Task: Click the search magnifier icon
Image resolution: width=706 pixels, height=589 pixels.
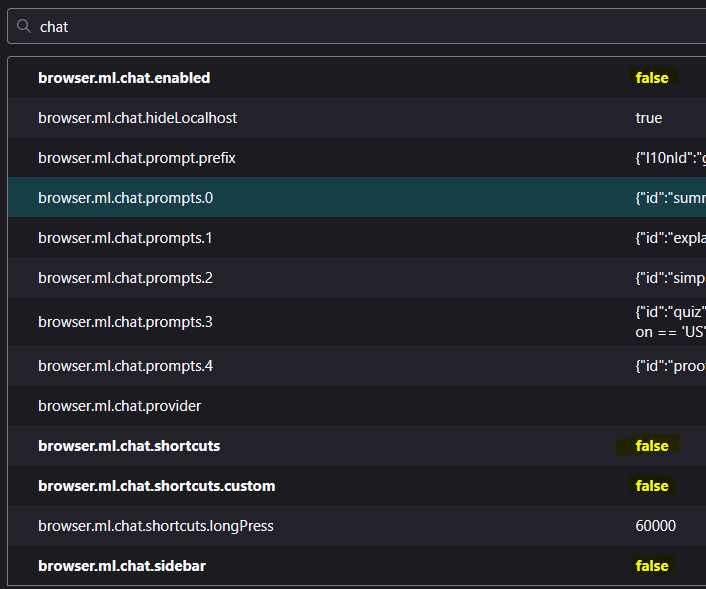Action: [x=24, y=27]
